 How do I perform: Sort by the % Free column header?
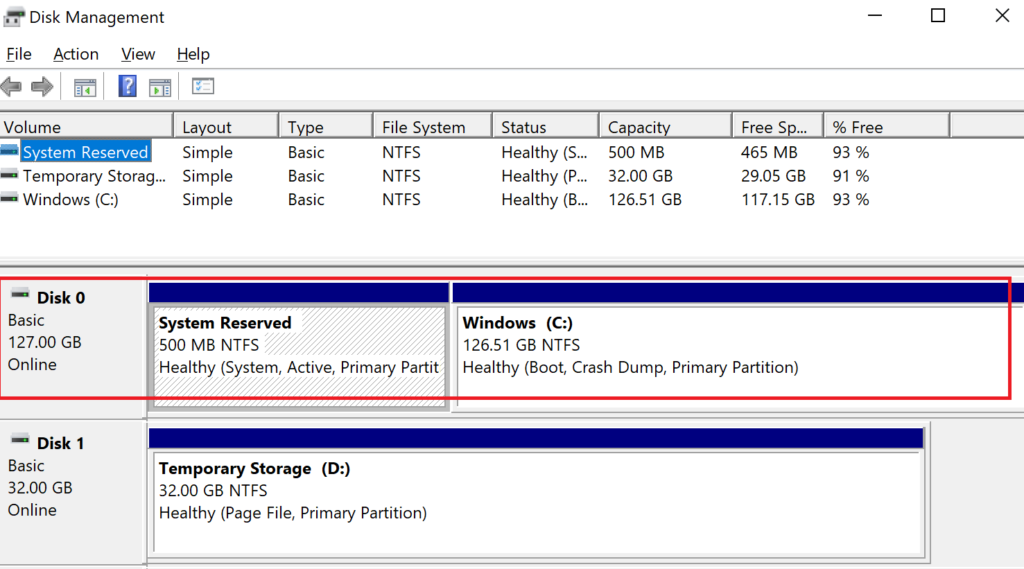(x=887, y=126)
